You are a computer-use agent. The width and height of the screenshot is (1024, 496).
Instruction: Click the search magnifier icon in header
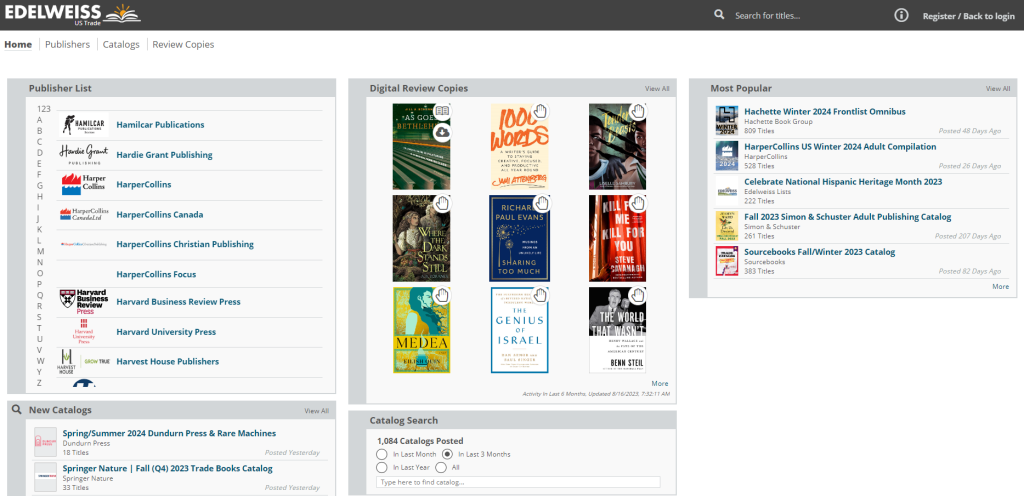tap(719, 15)
